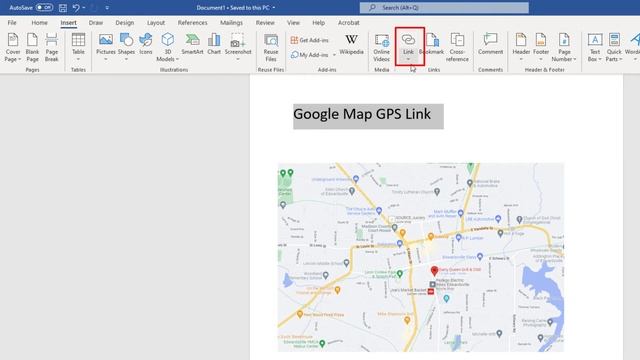
Task: Open the Wikipedia add-in
Action: pyautogui.click(x=351, y=44)
